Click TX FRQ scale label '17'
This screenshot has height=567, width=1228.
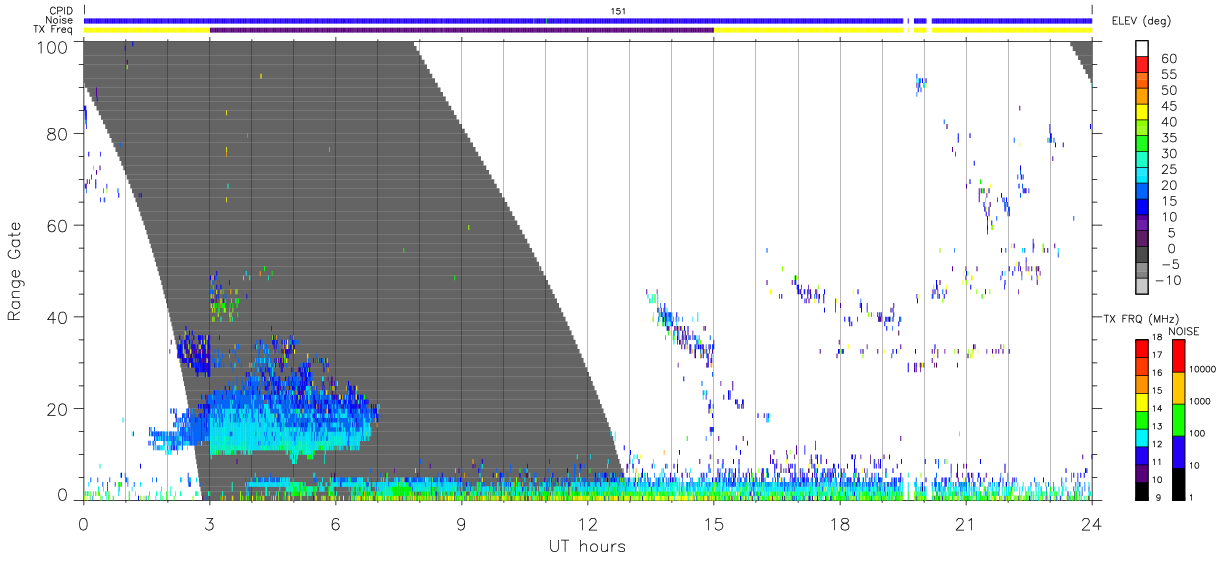click(x=1158, y=355)
